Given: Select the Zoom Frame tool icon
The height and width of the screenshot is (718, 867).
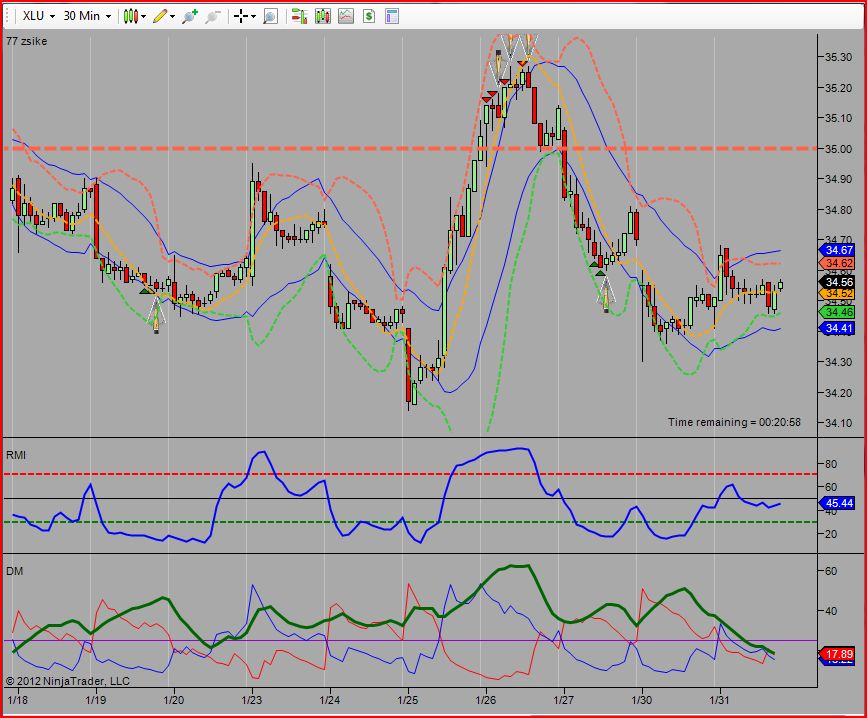Looking at the screenshot, I should [x=270, y=16].
